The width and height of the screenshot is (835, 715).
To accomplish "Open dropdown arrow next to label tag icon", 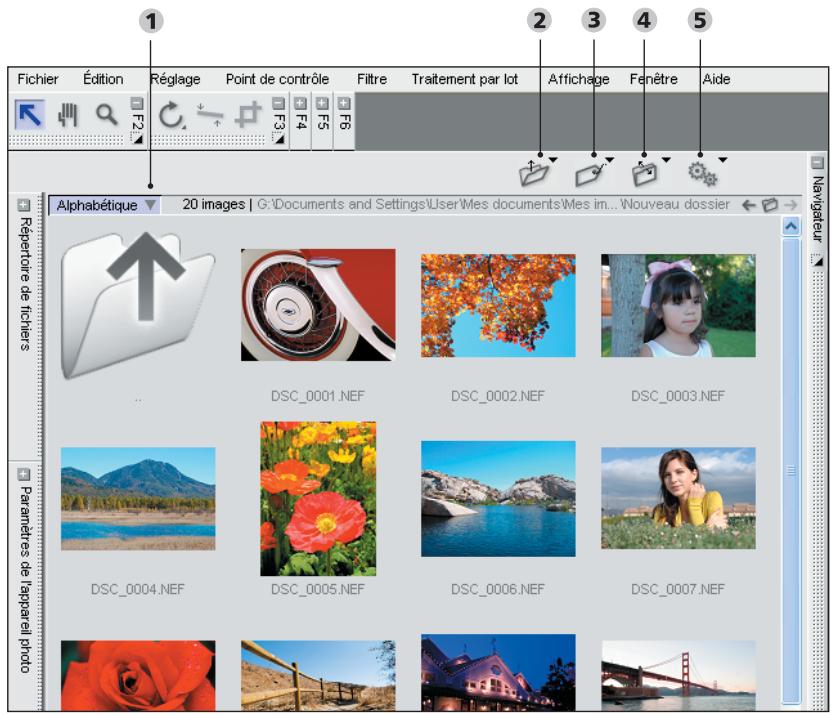I will coord(610,160).
